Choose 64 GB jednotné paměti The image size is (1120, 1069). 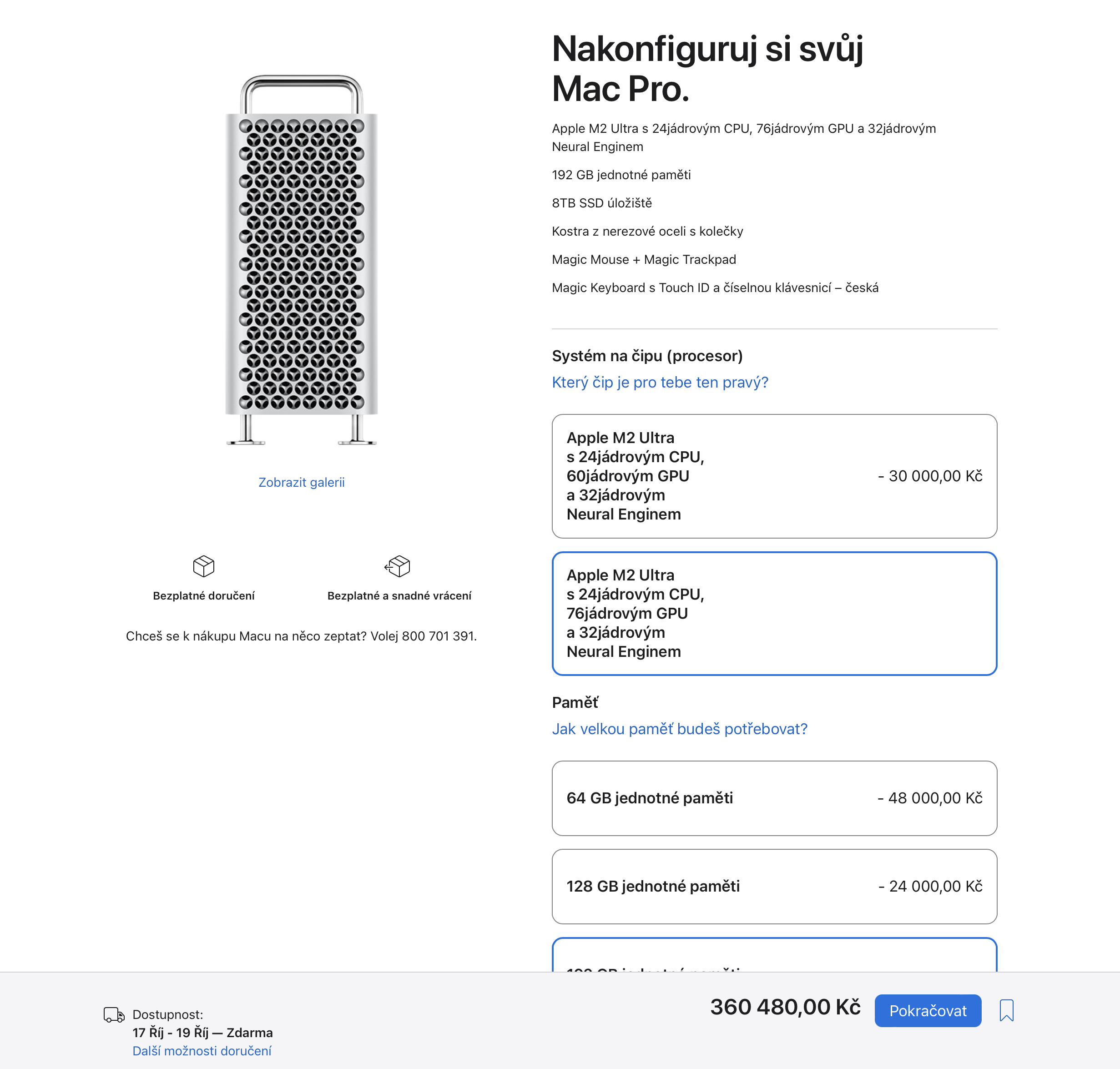coord(774,798)
